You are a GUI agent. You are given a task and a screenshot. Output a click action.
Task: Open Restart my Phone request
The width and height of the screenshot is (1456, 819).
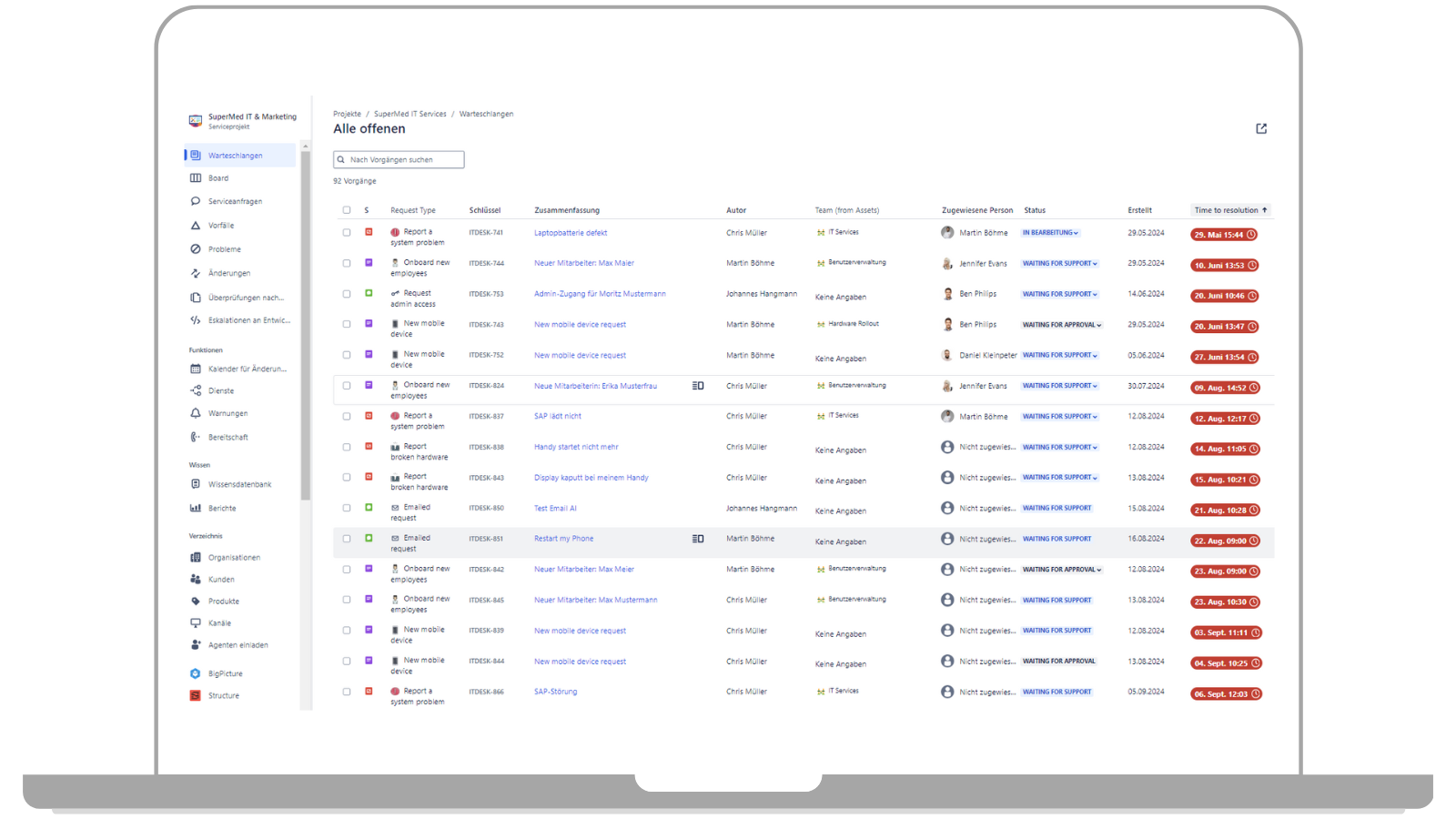[x=564, y=539]
